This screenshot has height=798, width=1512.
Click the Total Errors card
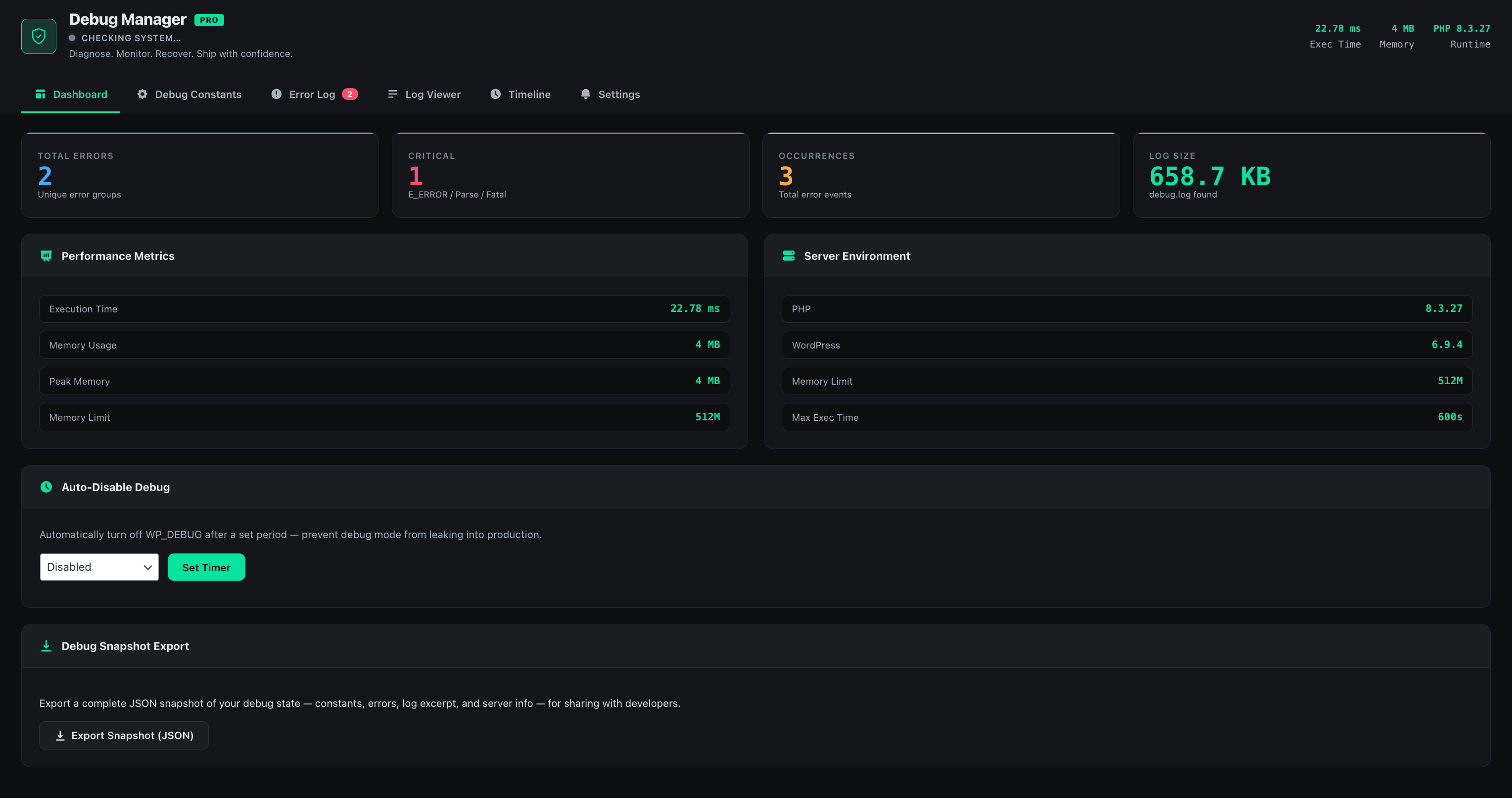click(200, 175)
